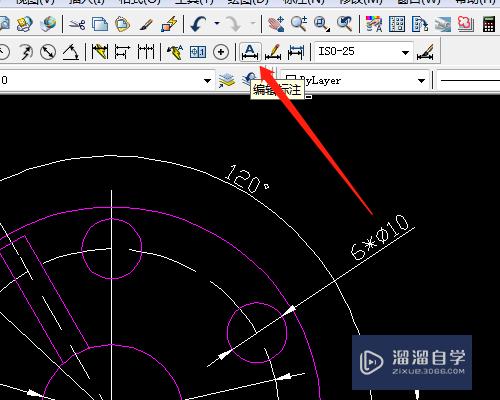Click the Paste from clipboard icon

pos(122,24)
